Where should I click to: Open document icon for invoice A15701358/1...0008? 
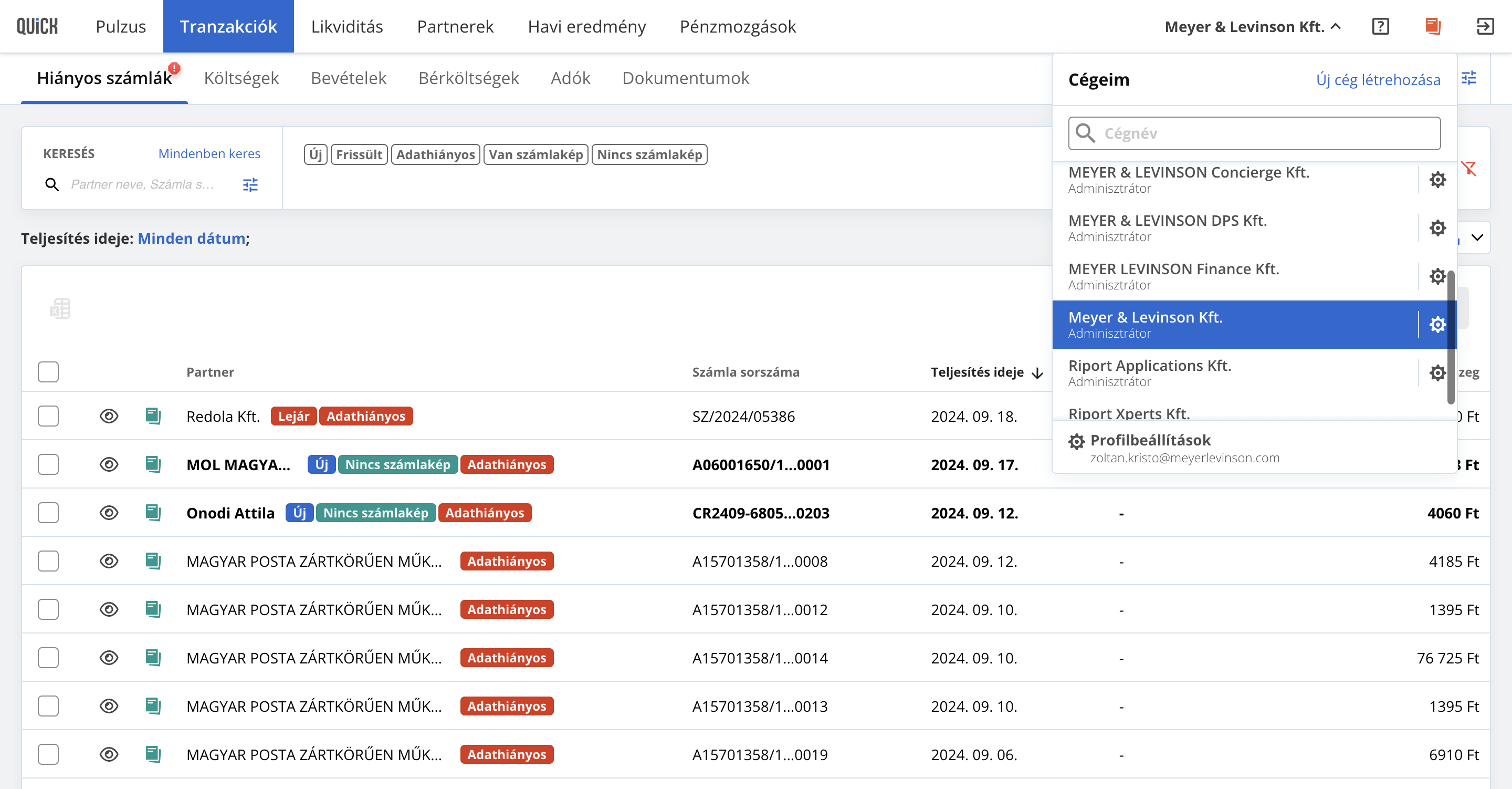[x=153, y=561]
